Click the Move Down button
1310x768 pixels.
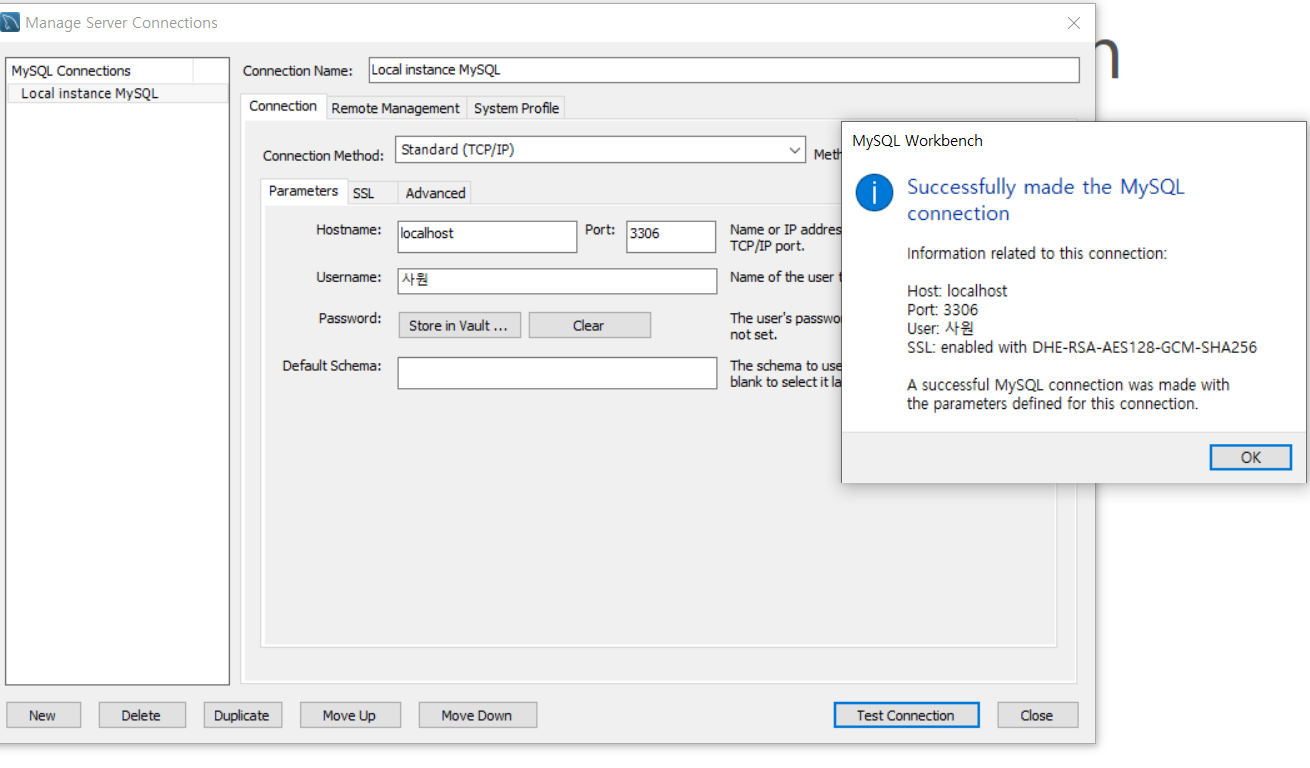[477, 715]
